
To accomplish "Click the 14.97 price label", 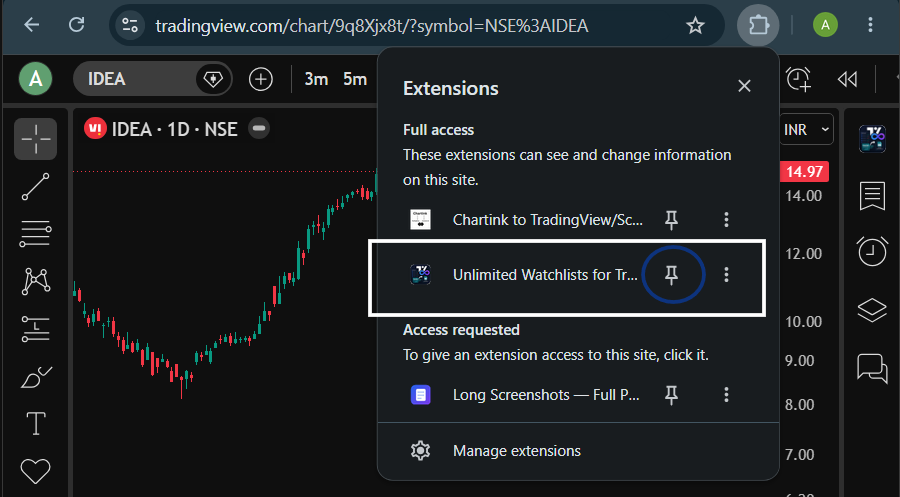I will pyautogui.click(x=804, y=172).
